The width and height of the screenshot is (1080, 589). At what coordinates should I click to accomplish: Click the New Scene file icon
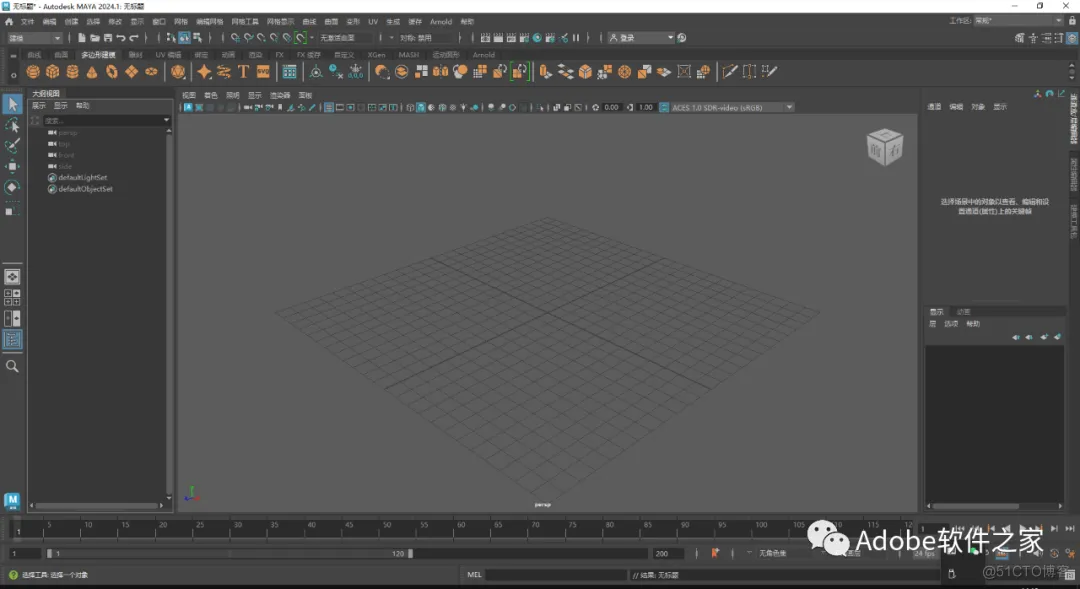click(82, 38)
